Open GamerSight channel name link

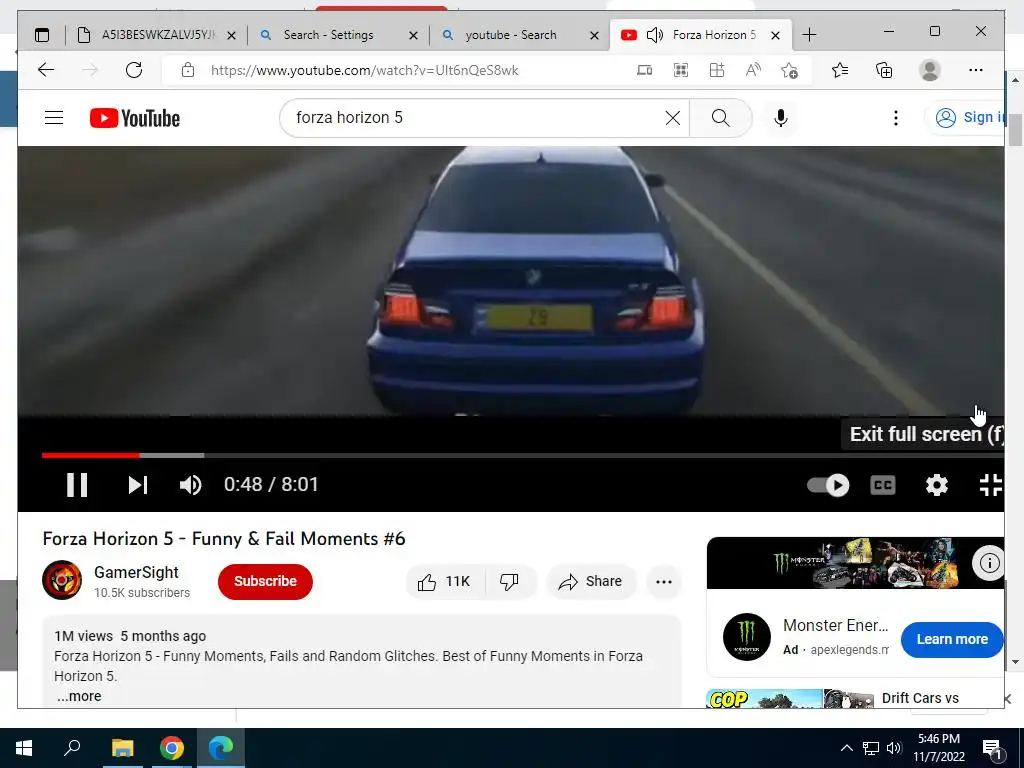point(136,572)
